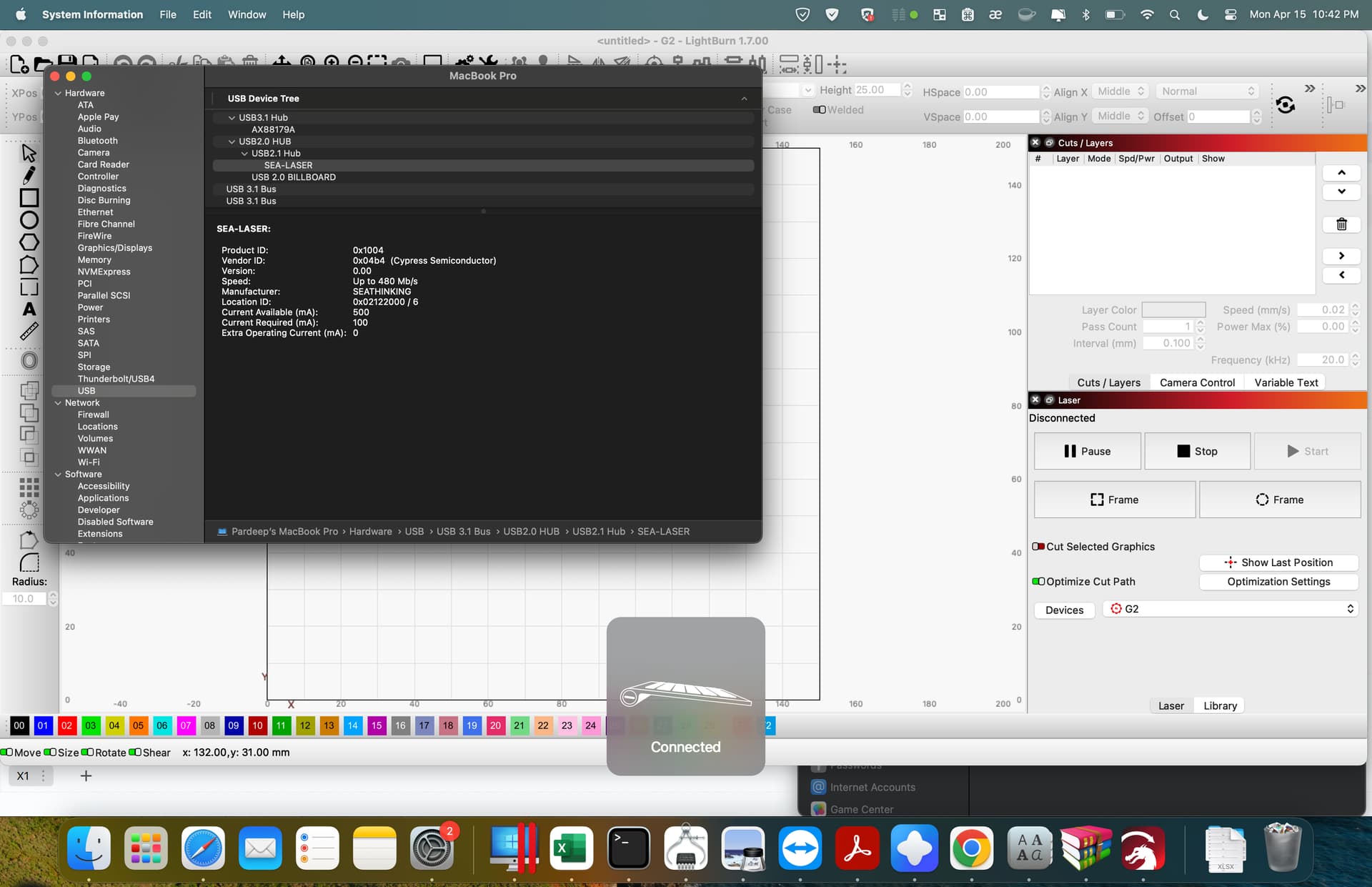Screen dimensions: 1372x887
Task: Toggle the Move lock in status bar
Action: pyautogui.click(x=6, y=752)
